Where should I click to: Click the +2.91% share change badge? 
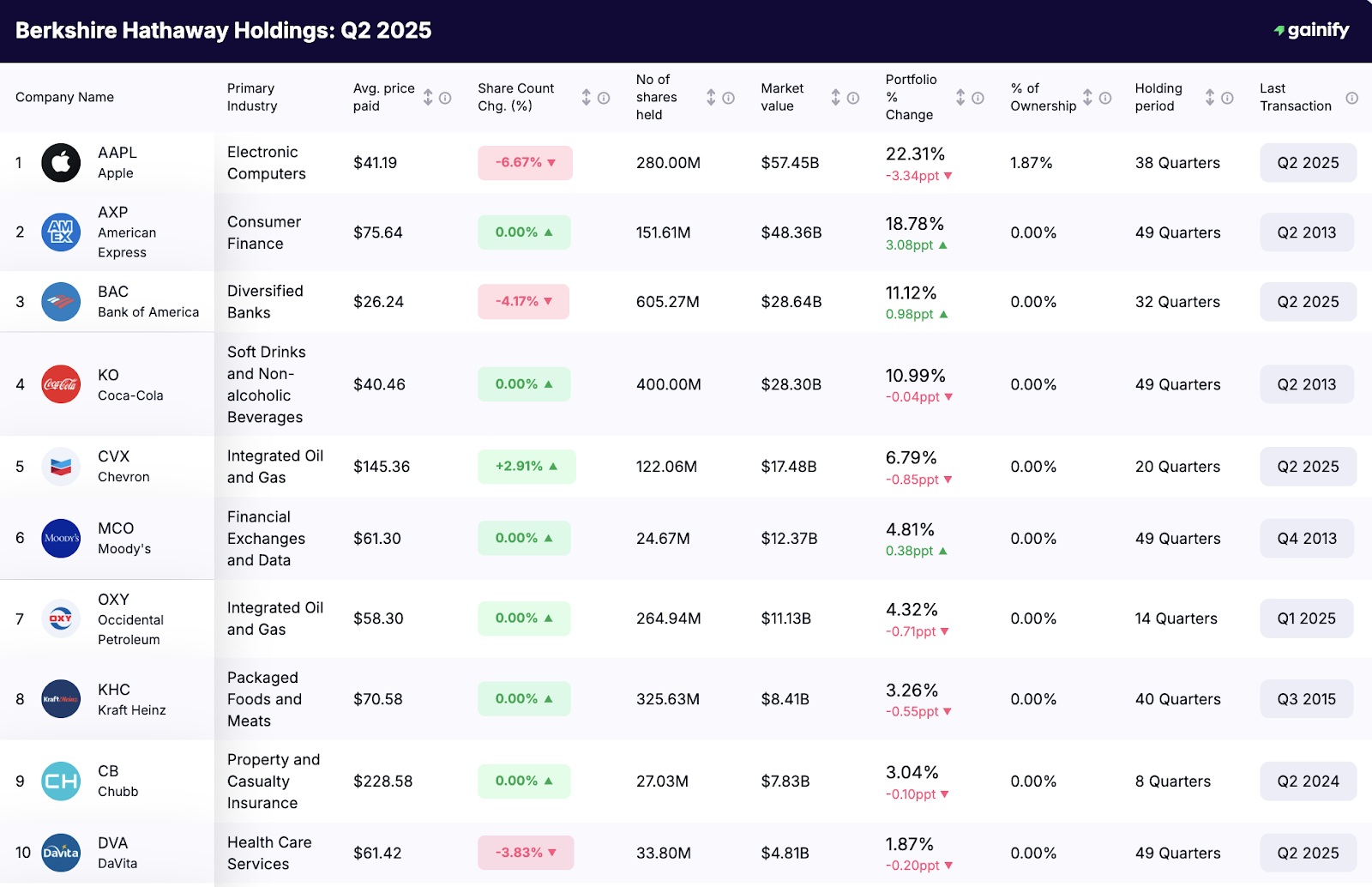(x=527, y=467)
